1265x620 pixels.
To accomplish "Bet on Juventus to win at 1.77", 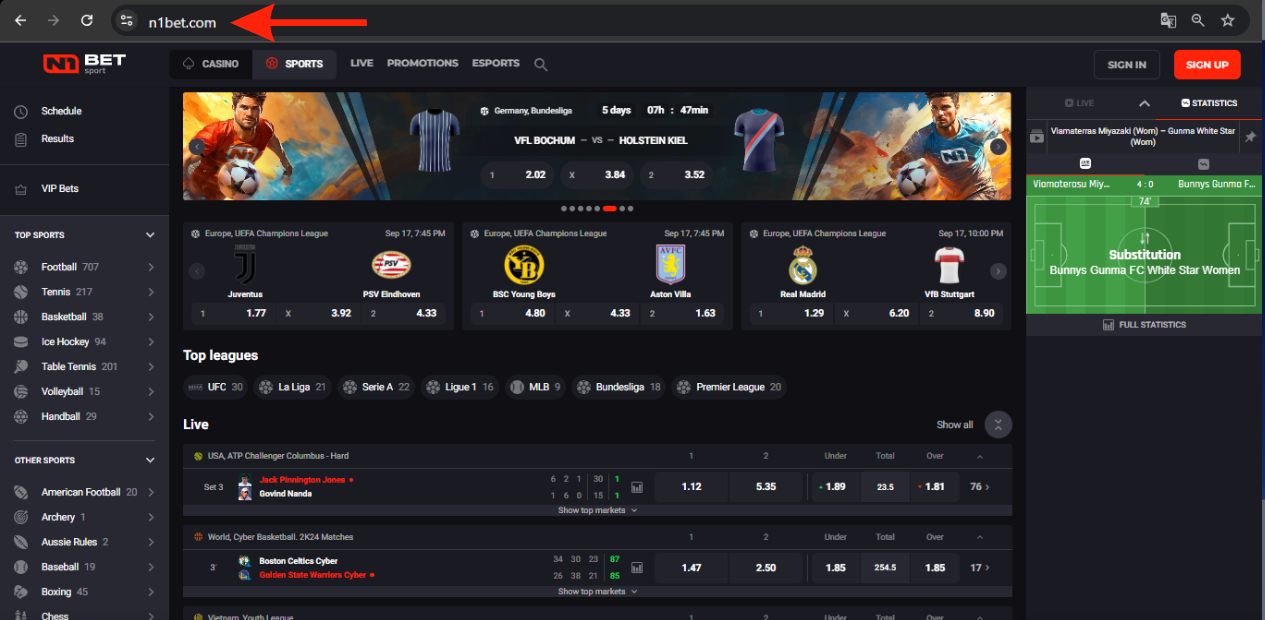I will point(234,313).
